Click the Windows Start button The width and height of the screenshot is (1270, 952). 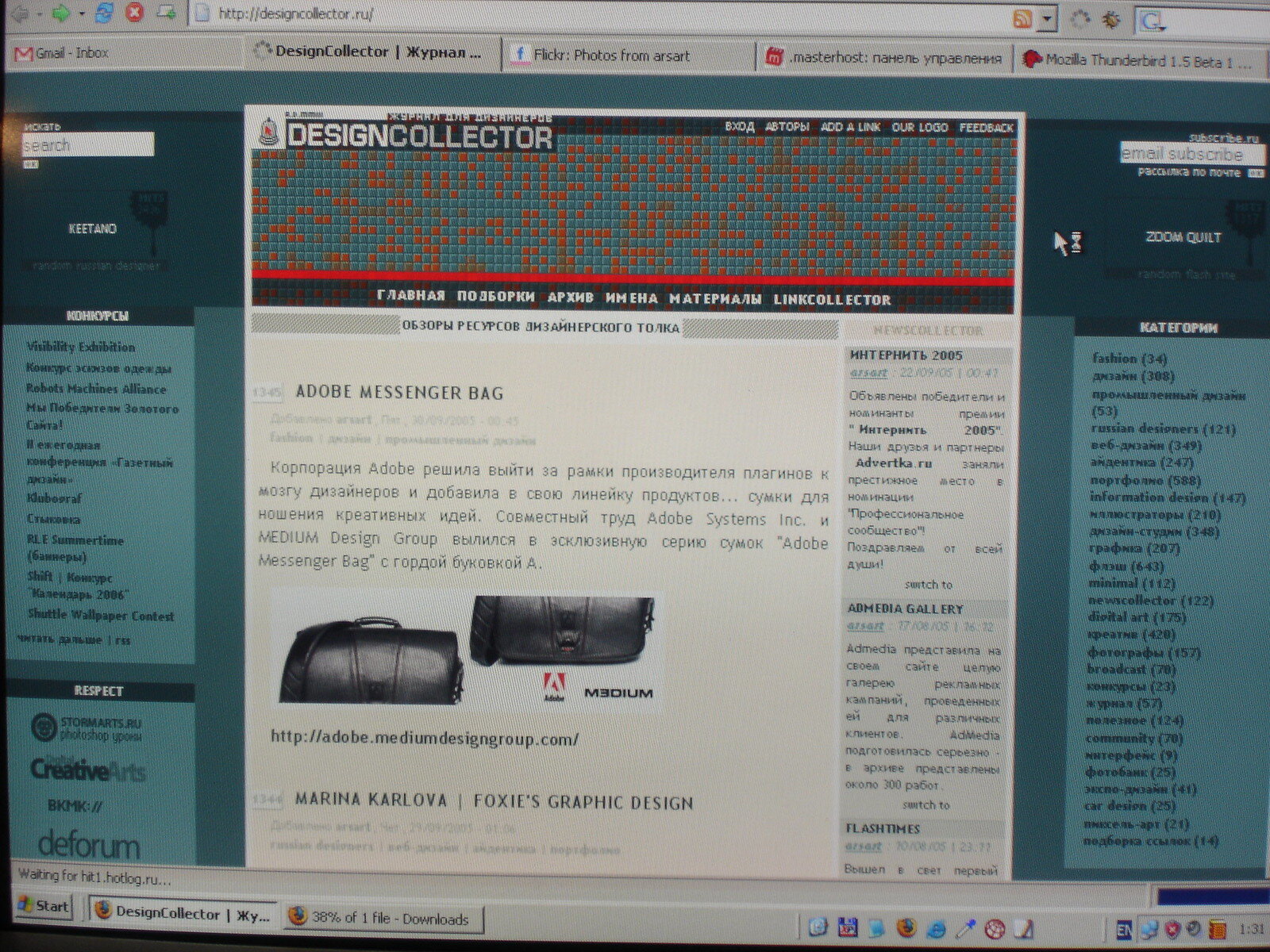click(44, 906)
